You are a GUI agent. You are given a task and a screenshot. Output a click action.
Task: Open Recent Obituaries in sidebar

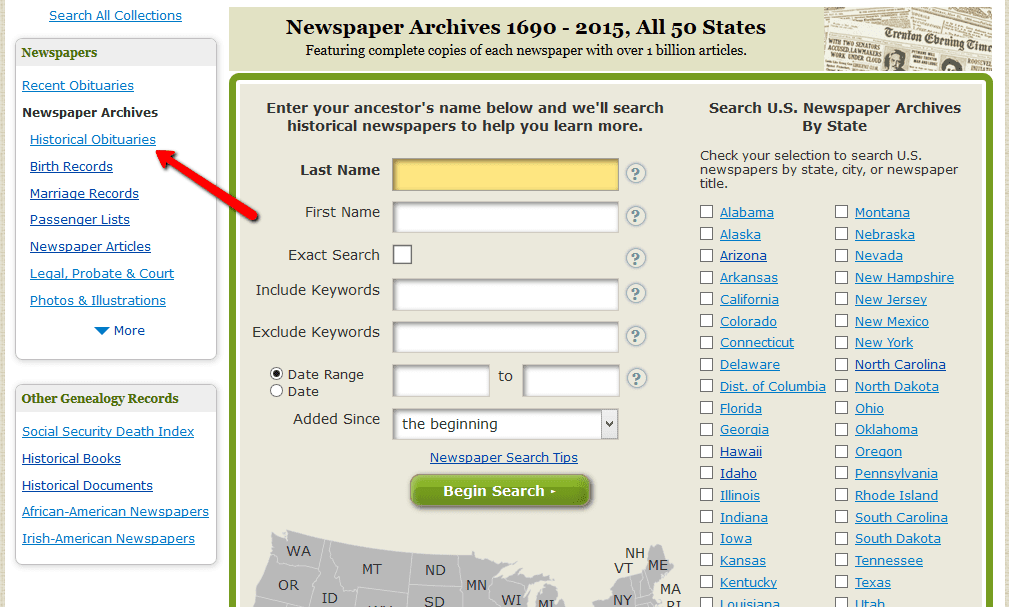click(x=78, y=86)
